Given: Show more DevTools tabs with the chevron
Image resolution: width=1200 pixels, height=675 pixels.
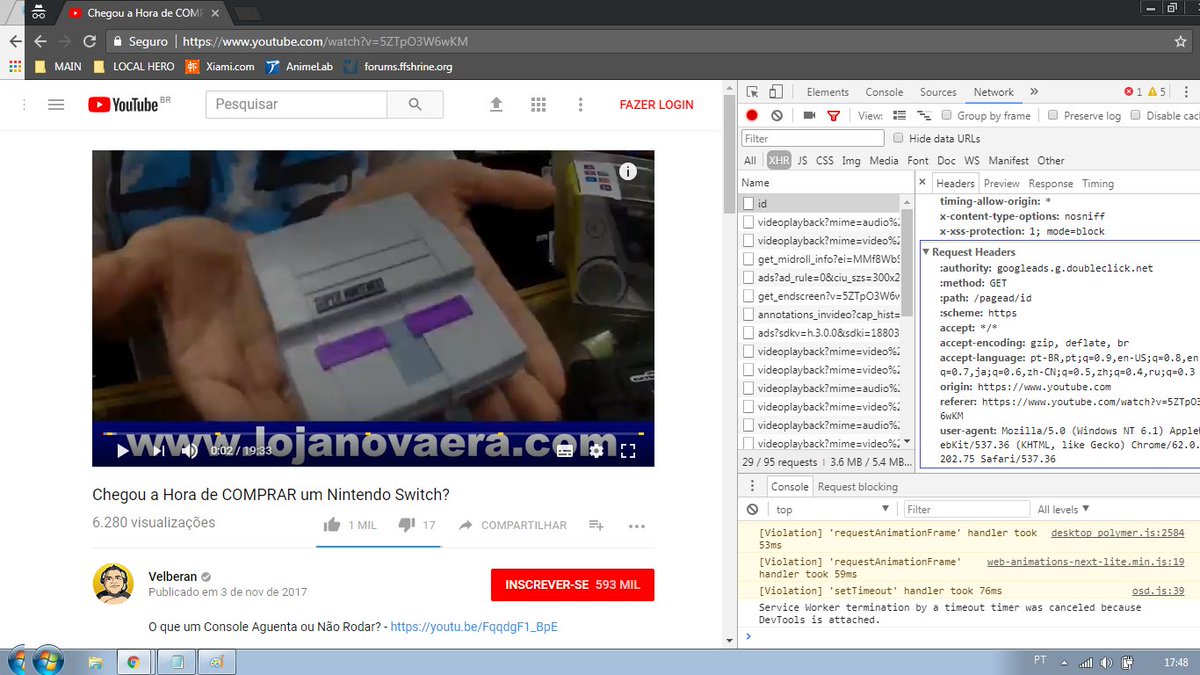Looking at the screenshot, I should pyautogui.click(x=1034, y=92).
